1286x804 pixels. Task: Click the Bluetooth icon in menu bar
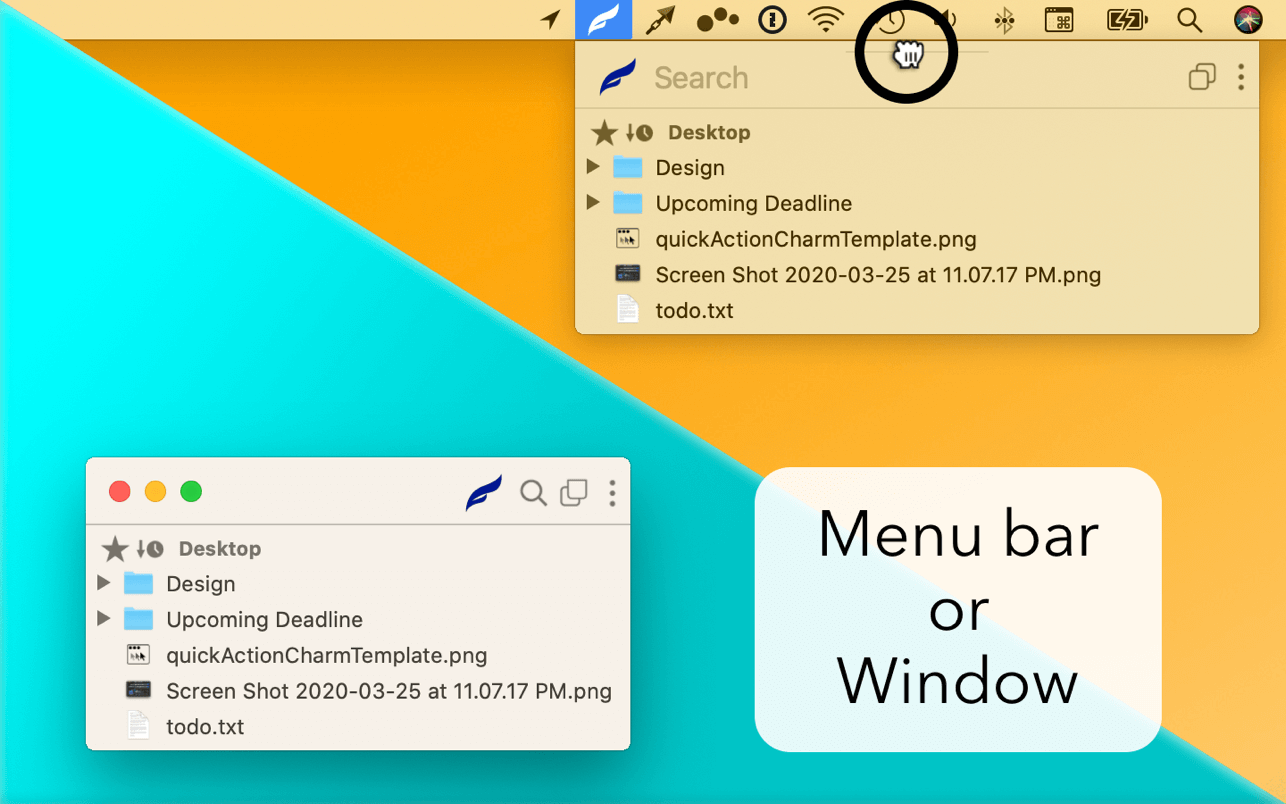click(1004, 20)
